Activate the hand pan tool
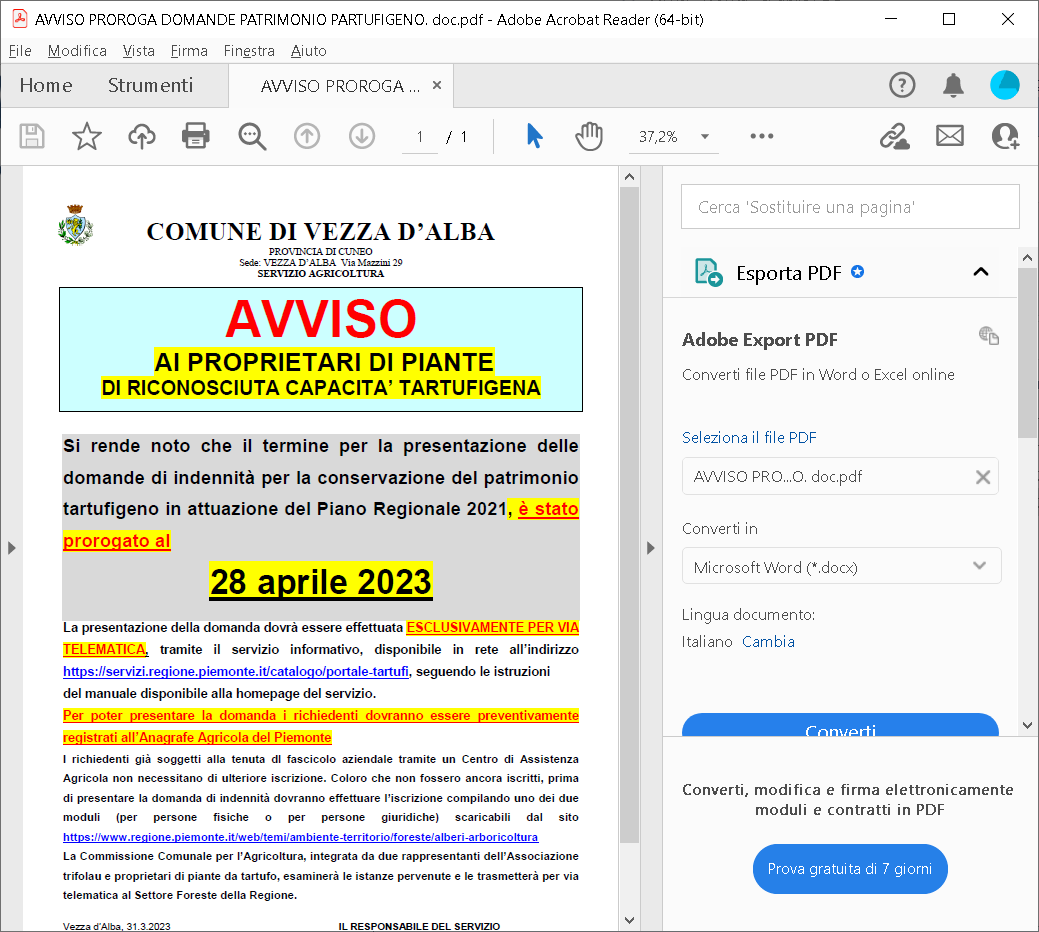Viewport: 1039px width, 932px height. [589, 136]
